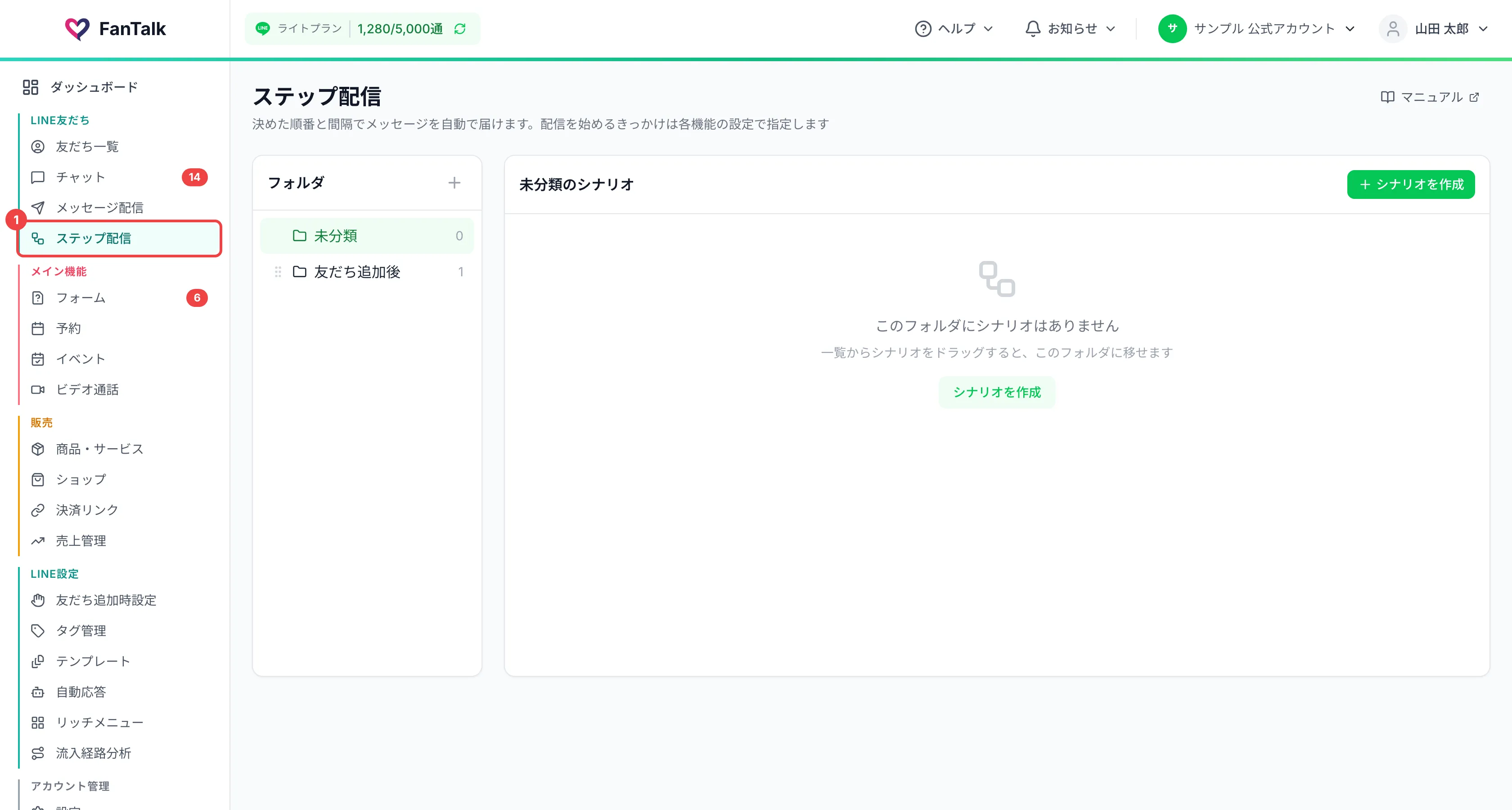
Task: Open 友だち追加時設定 in the sidebar
Action: pyautogui.click(x=119, y=600)
